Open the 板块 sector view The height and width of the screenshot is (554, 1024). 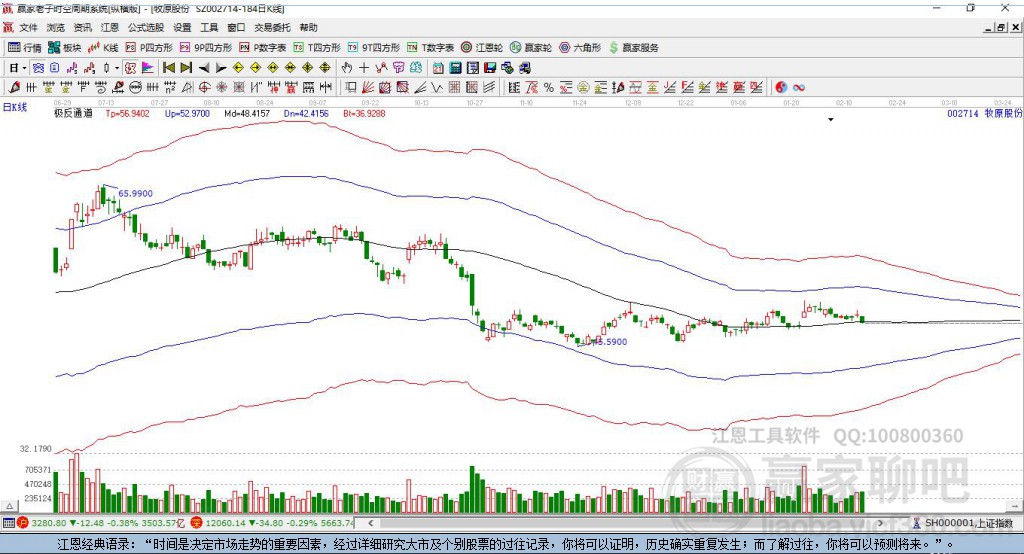(x=64, y=48)
